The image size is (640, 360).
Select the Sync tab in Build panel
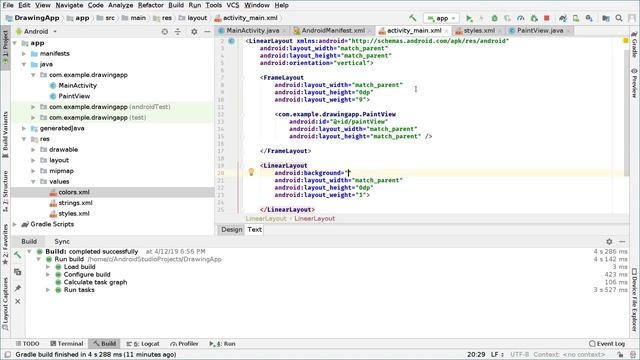(x=62, y=241)
